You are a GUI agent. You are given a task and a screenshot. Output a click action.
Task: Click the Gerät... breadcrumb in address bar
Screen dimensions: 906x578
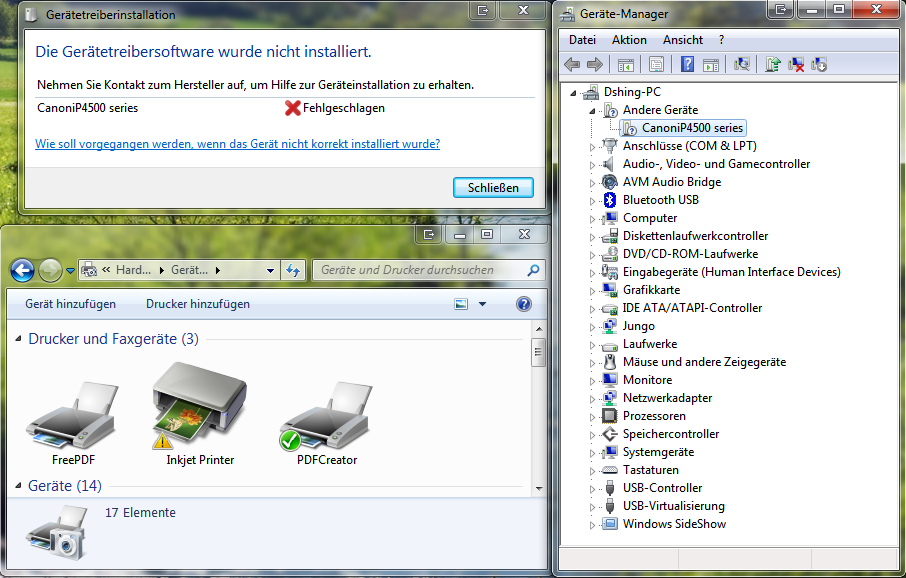[189, 270]
